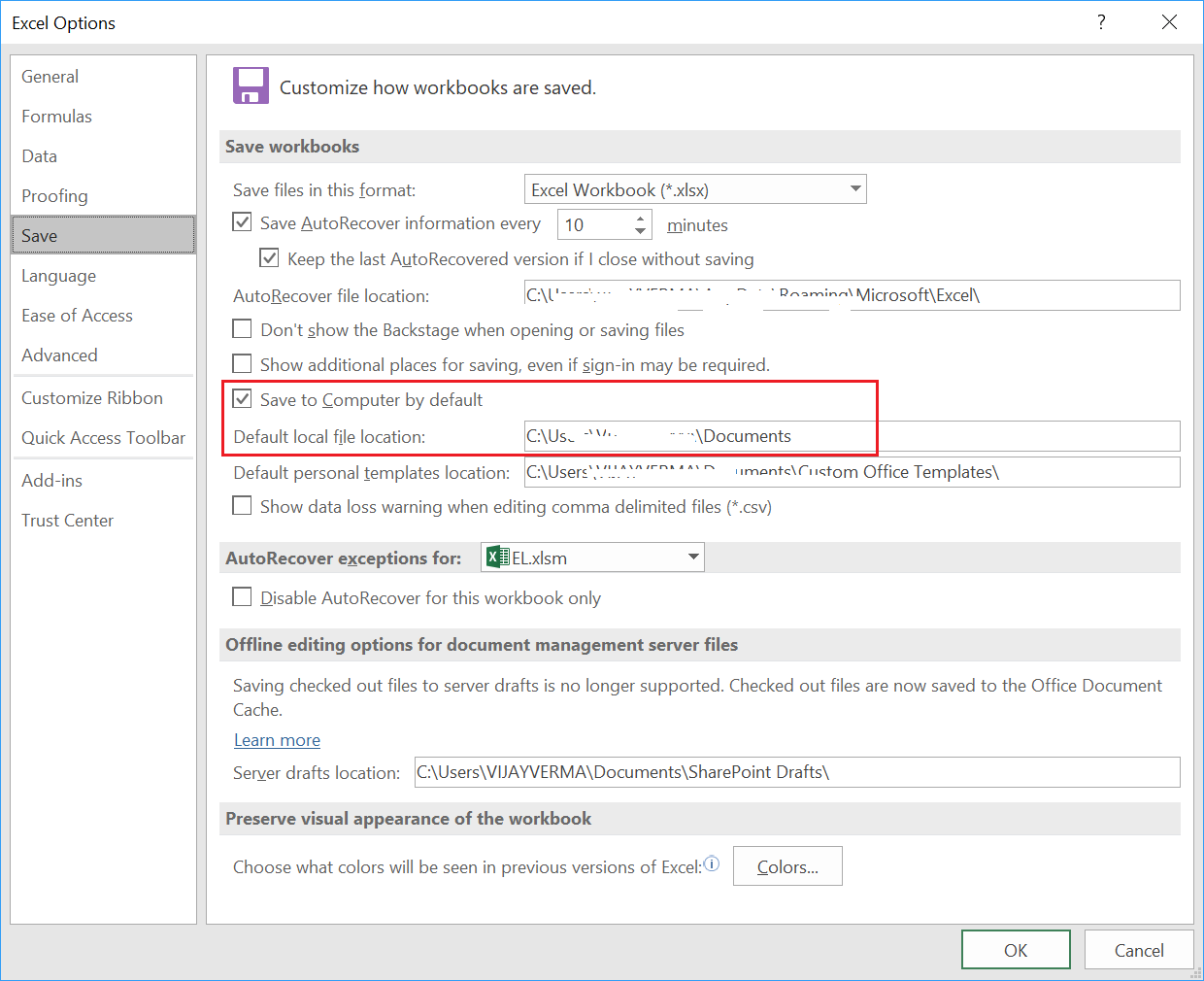Click the AutoRecover exceptions for label
The height and width of the screenshot is (981, 1204).
click(344, 558)
